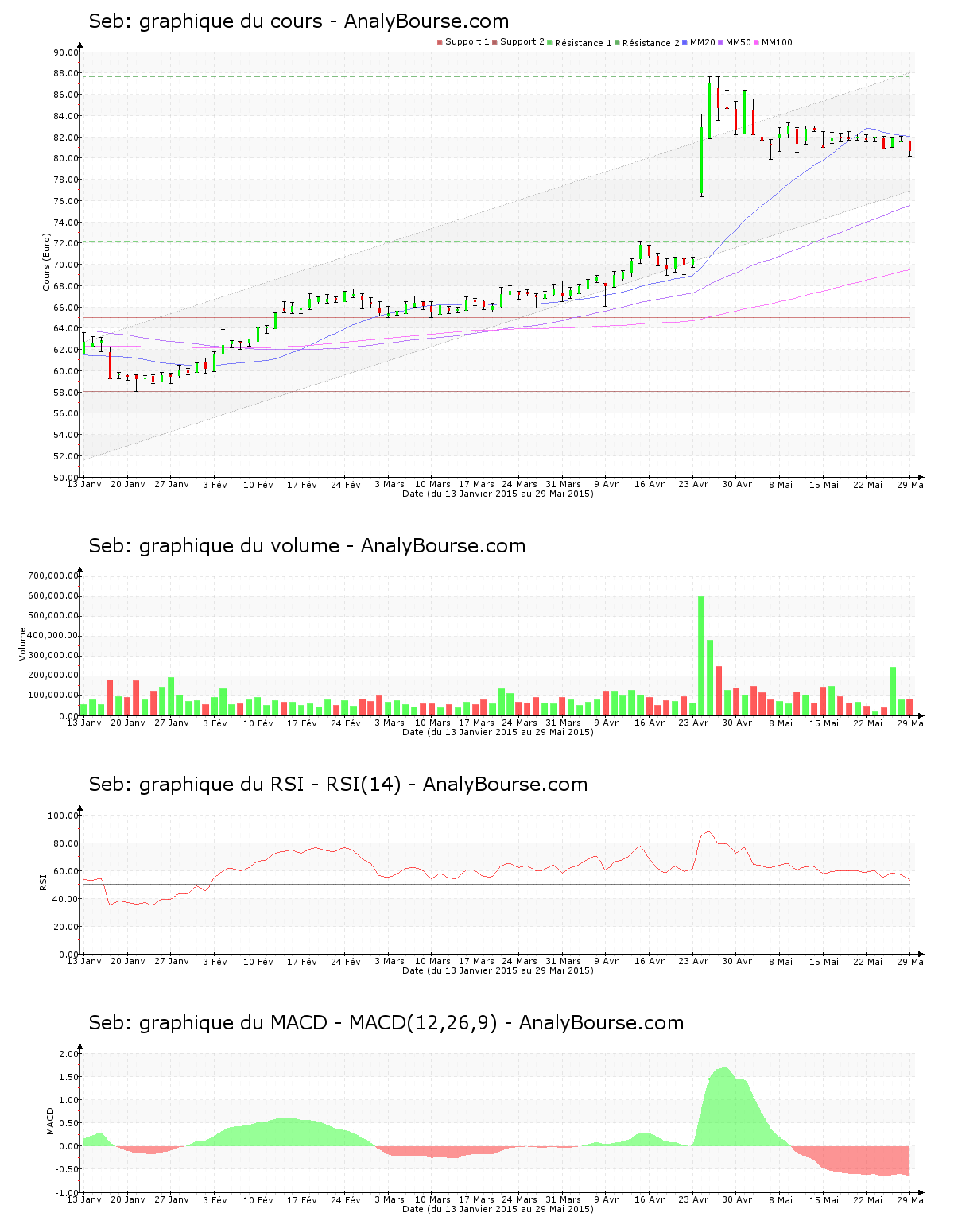This screenshot has height=1232, width=954.
Task: Click the '23 Avr' date label on price chart
Action: (693, 484)
